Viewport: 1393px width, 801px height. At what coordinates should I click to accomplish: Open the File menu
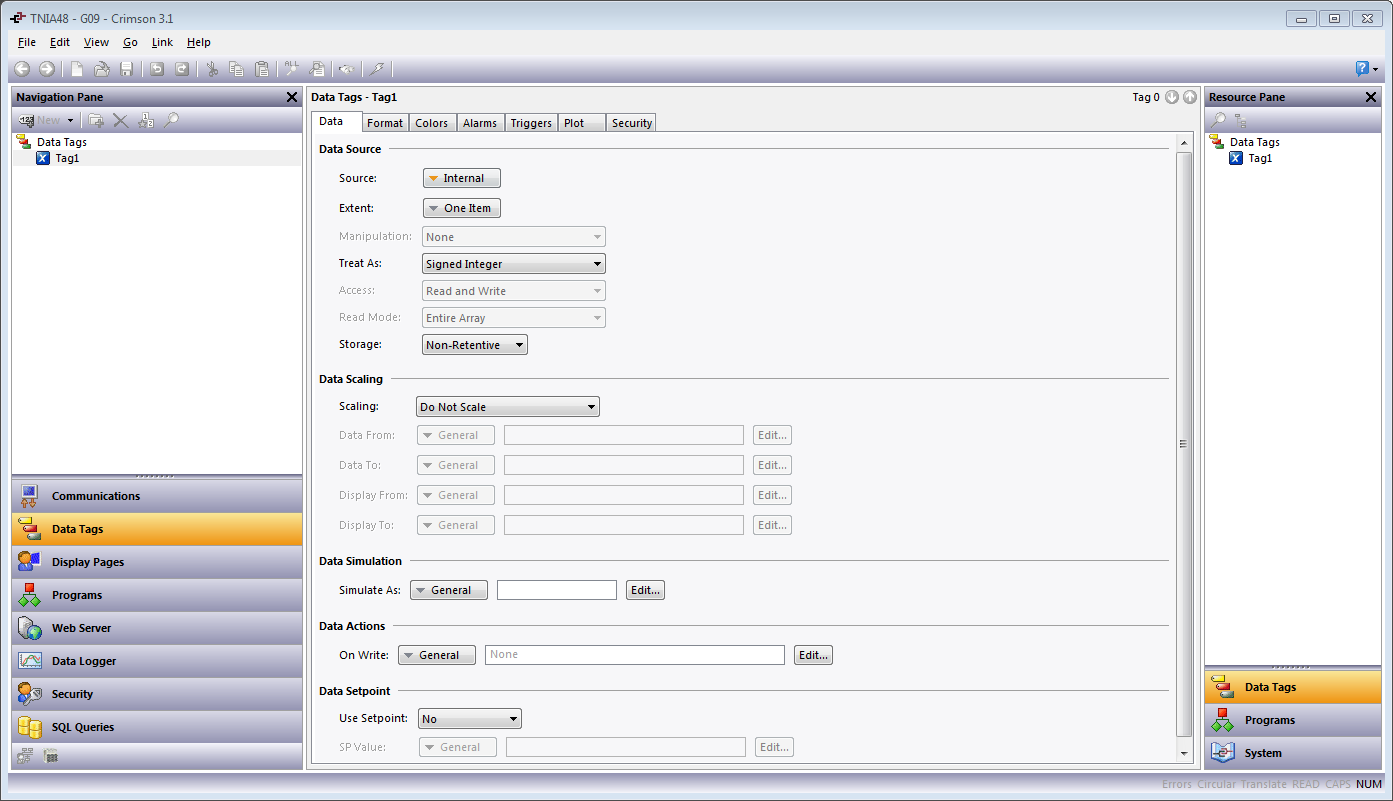pos(27,42)
